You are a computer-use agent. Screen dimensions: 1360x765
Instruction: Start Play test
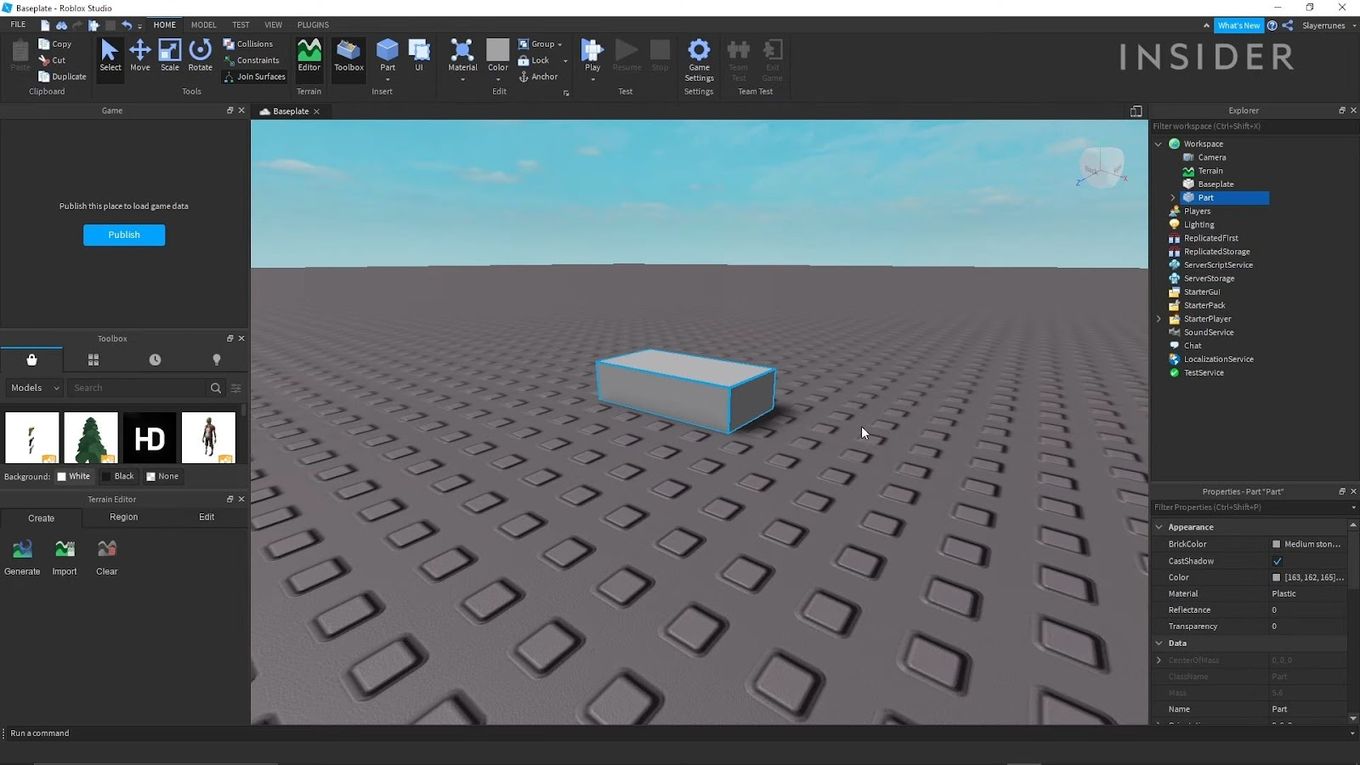click(x=592, y=55)
